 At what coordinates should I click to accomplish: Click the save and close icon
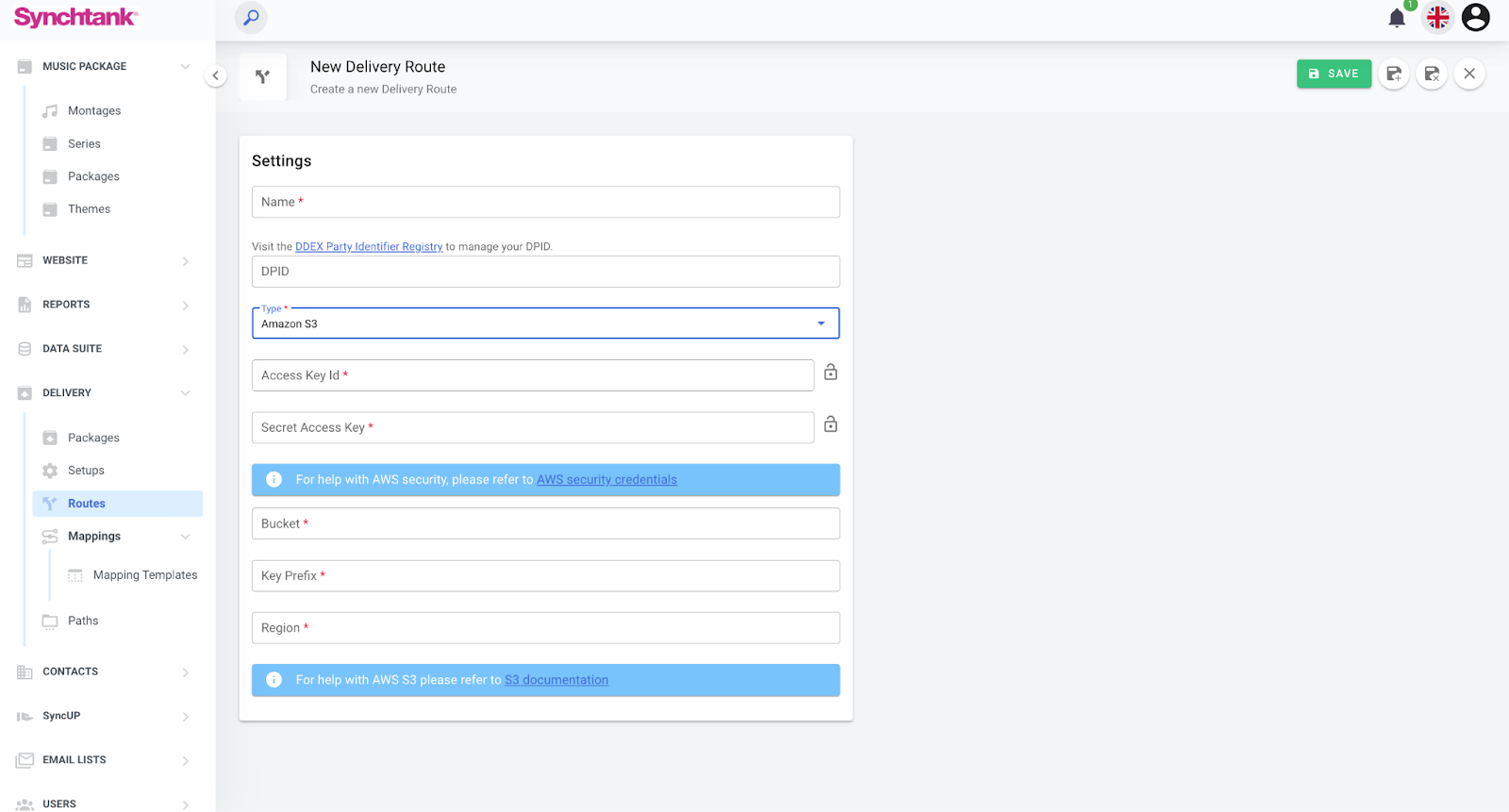1432,74
